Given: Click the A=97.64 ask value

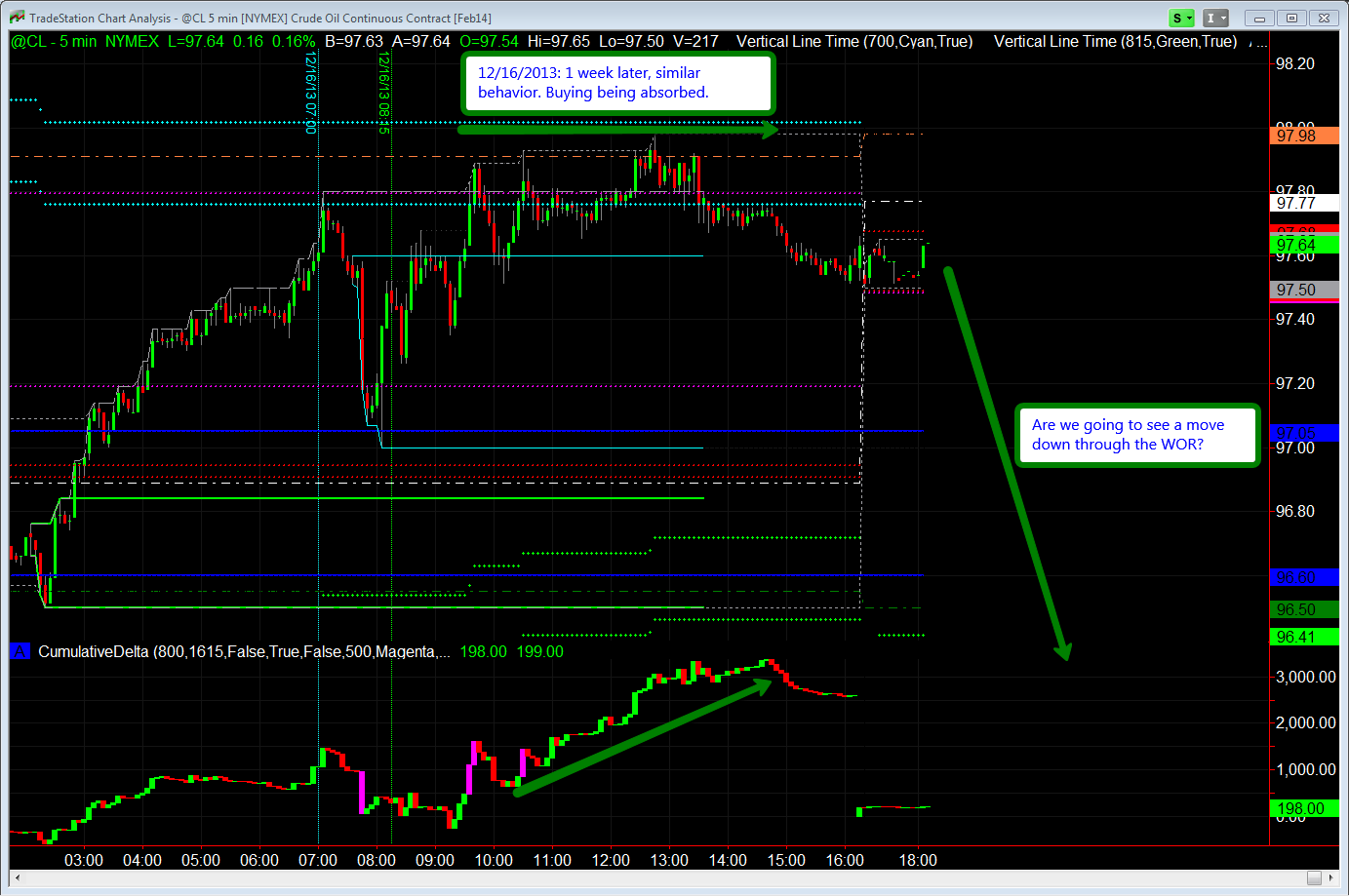Looking at the screenshot, I should coord(421,41).
